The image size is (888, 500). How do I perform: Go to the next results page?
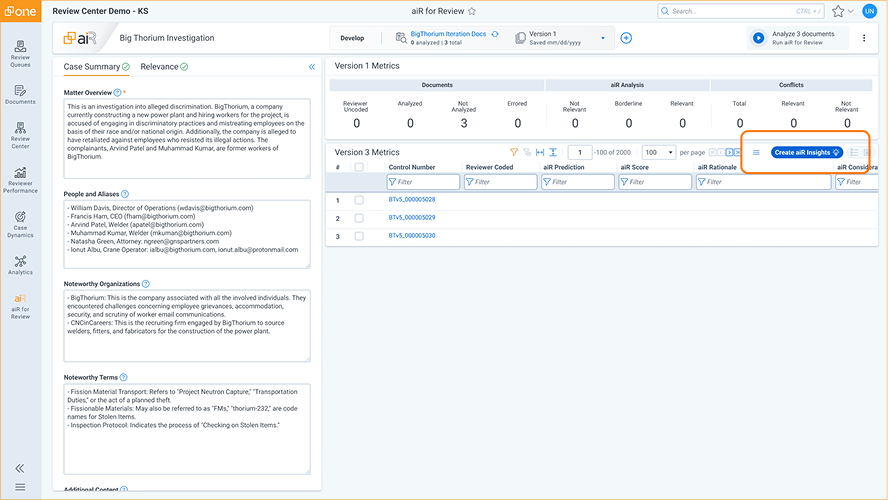pos(729,152)
